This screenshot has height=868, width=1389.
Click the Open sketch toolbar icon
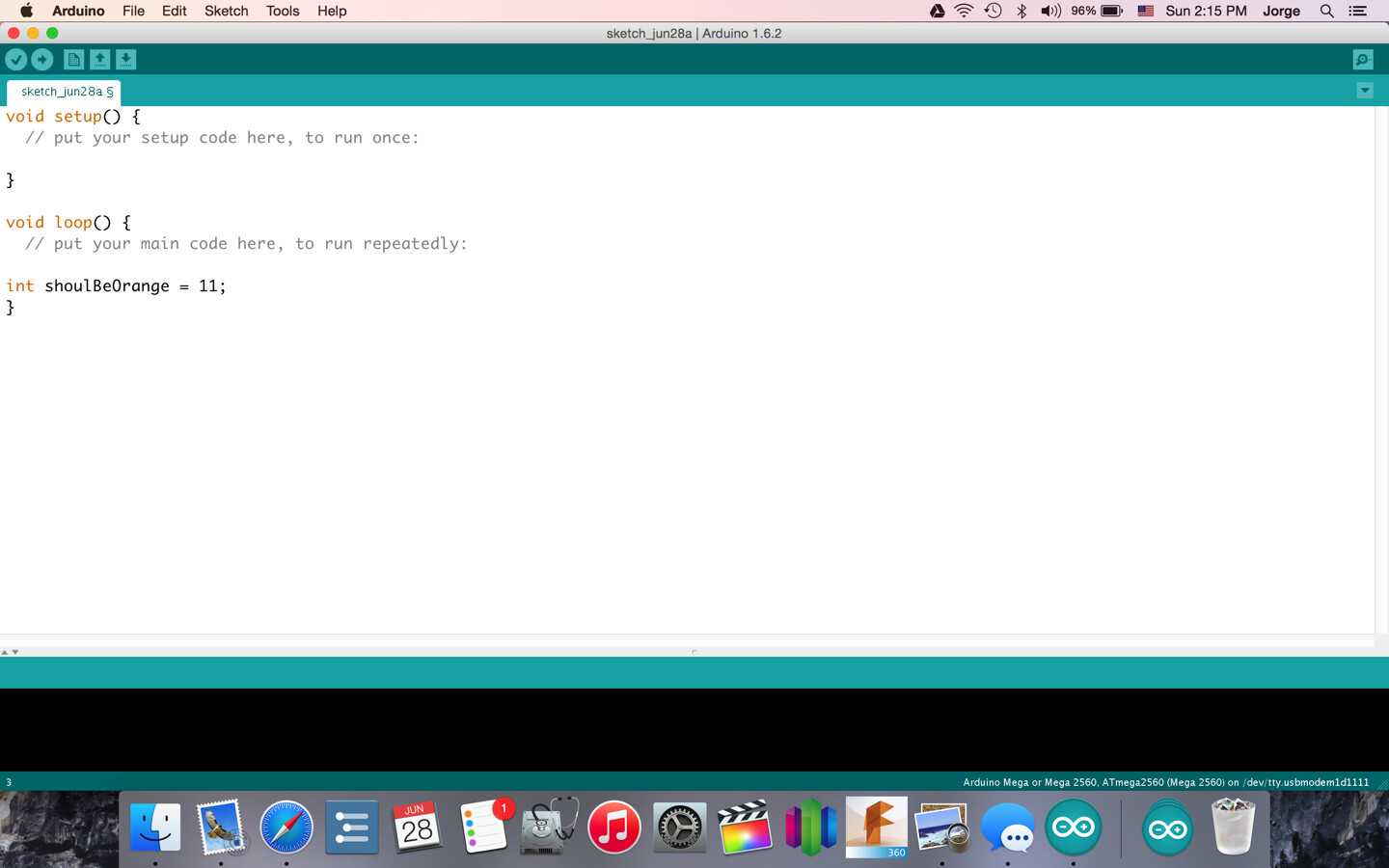click(100, 59)
